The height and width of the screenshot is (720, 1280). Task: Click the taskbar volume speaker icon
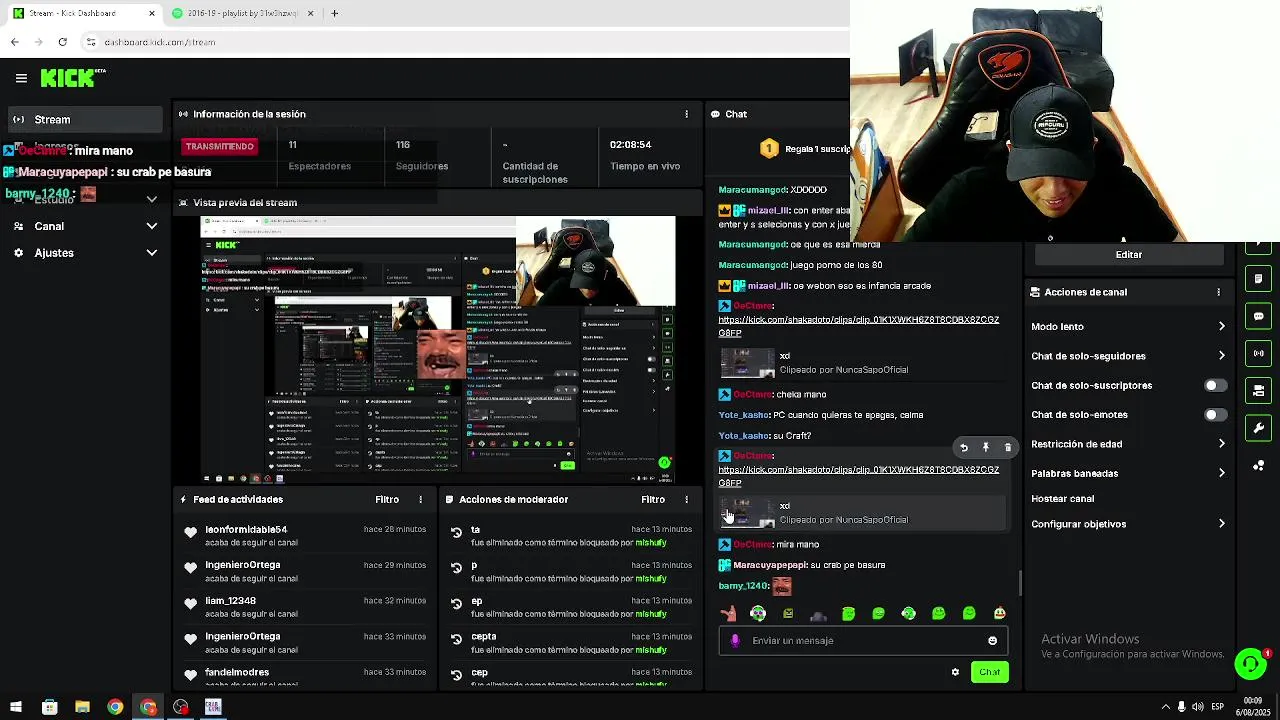pos(1198,707)
